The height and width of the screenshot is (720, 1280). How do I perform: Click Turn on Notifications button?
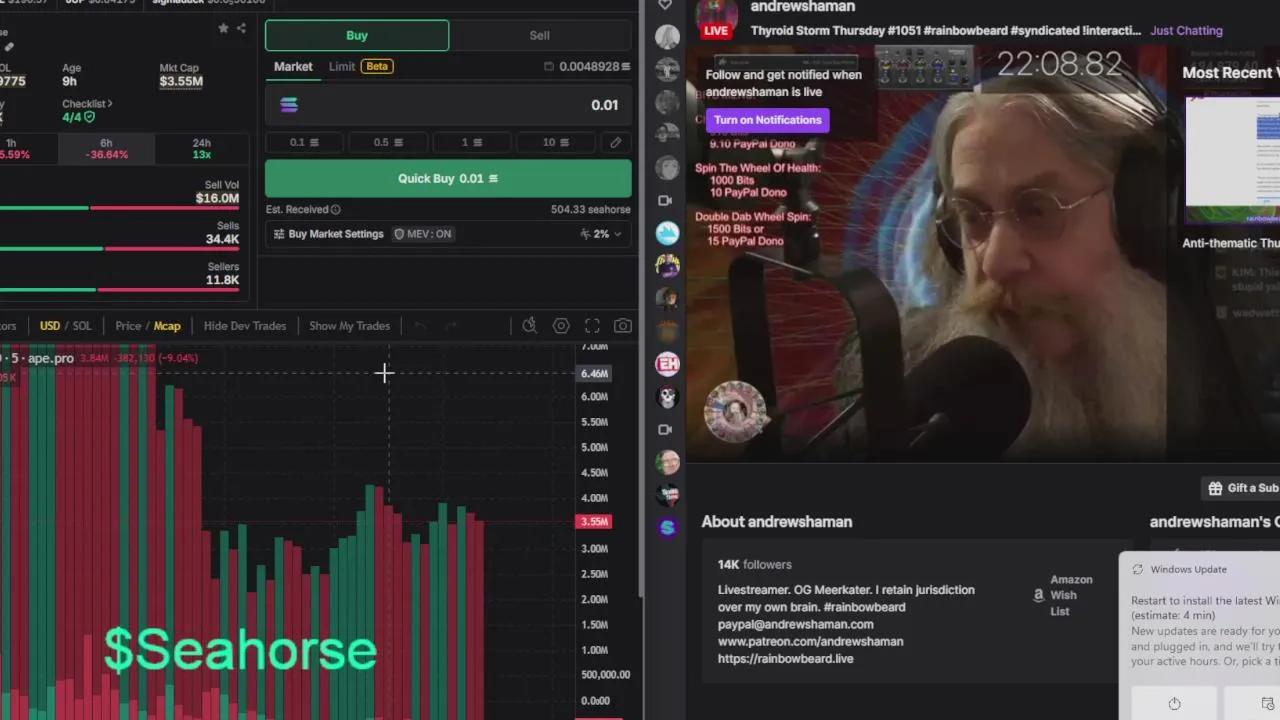click(768, 120)
